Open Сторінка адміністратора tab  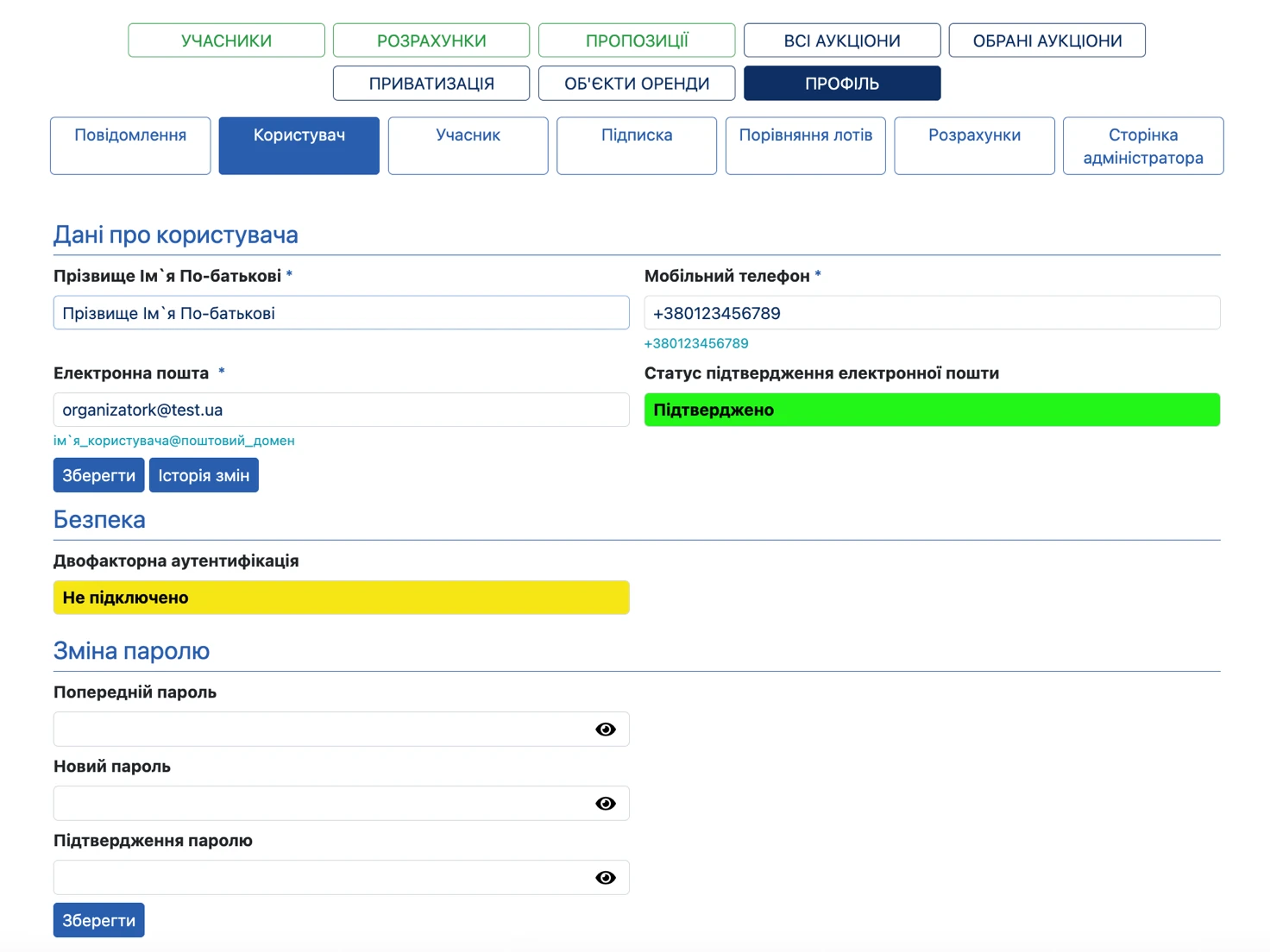[1143, 146]
